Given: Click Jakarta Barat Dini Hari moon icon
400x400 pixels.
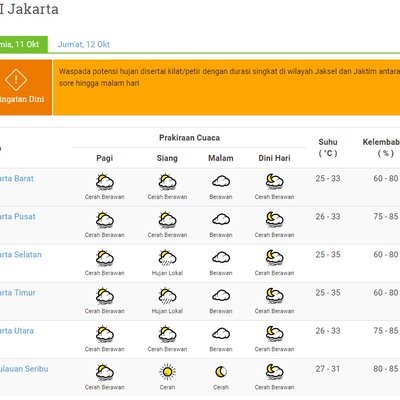Looking at the screenshot, I should (274, 182).
